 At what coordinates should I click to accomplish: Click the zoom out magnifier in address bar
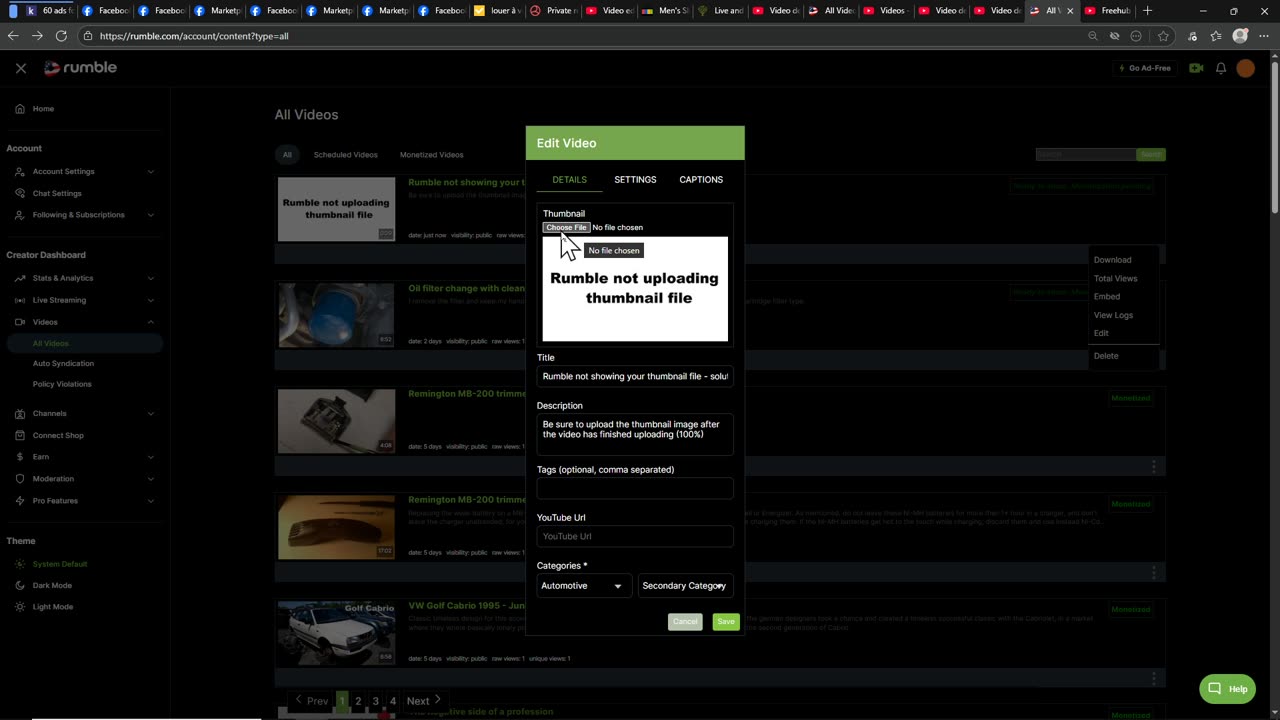click(x=1093, y=36)
